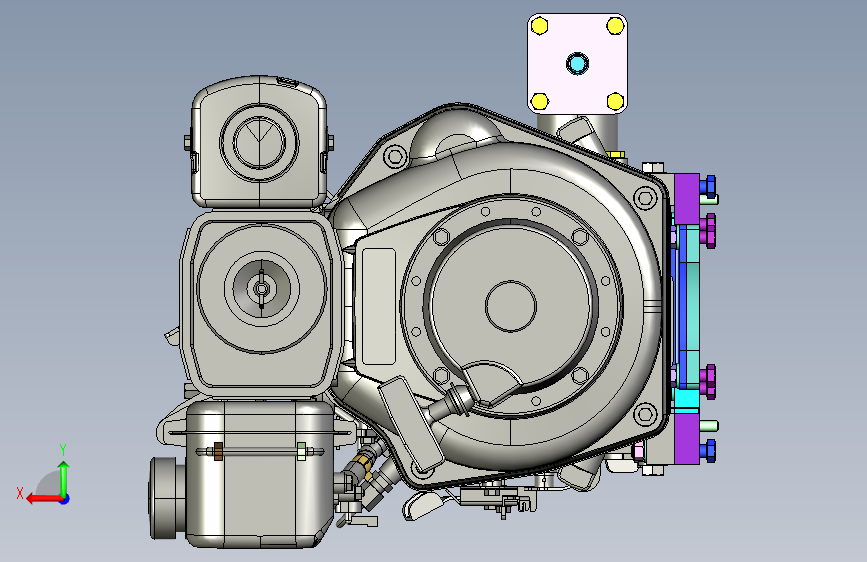Select the cylindrical exhaust outlet at lower left

click(x=167, y=498)
